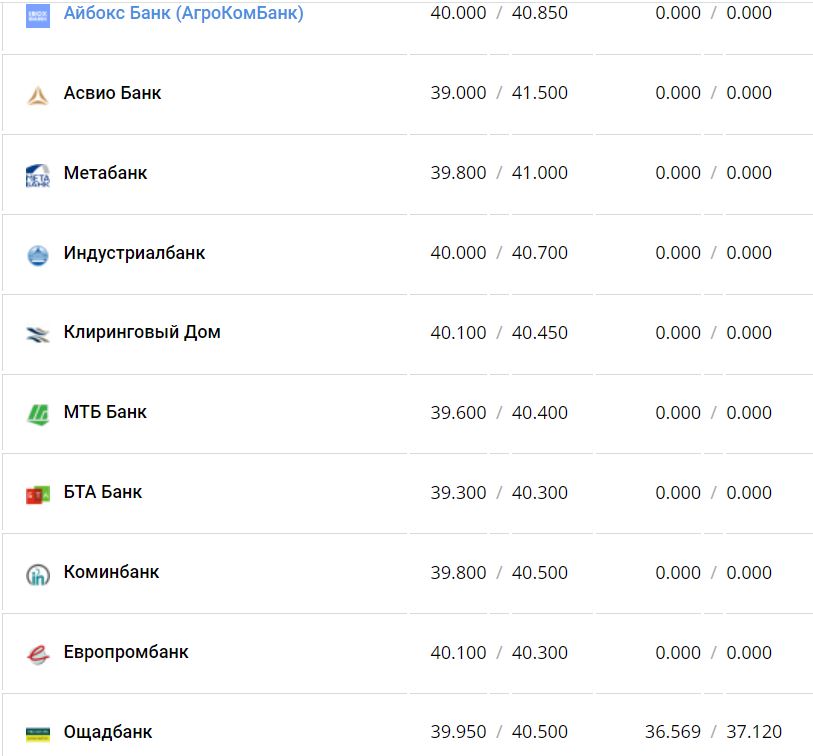The image size is (813, 756).
Task: Click the Коминбанк logo icon
Action: click(x=37, y=574)
